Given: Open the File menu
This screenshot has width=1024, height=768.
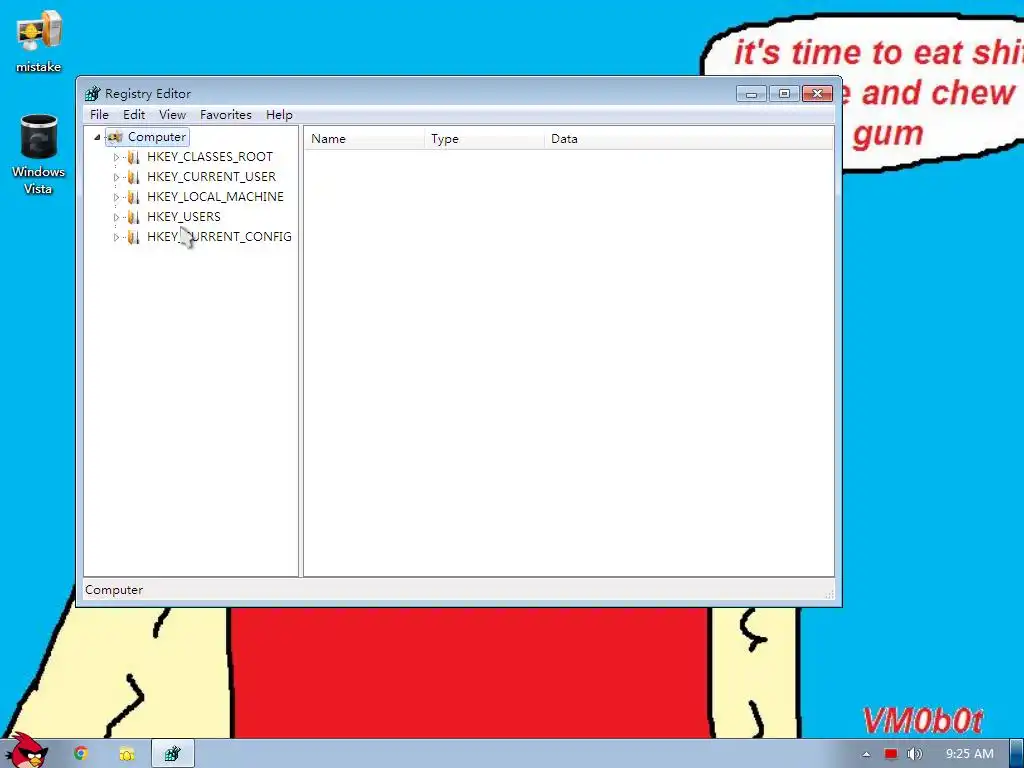Looking at the screenshot, I should click(99, 115).
